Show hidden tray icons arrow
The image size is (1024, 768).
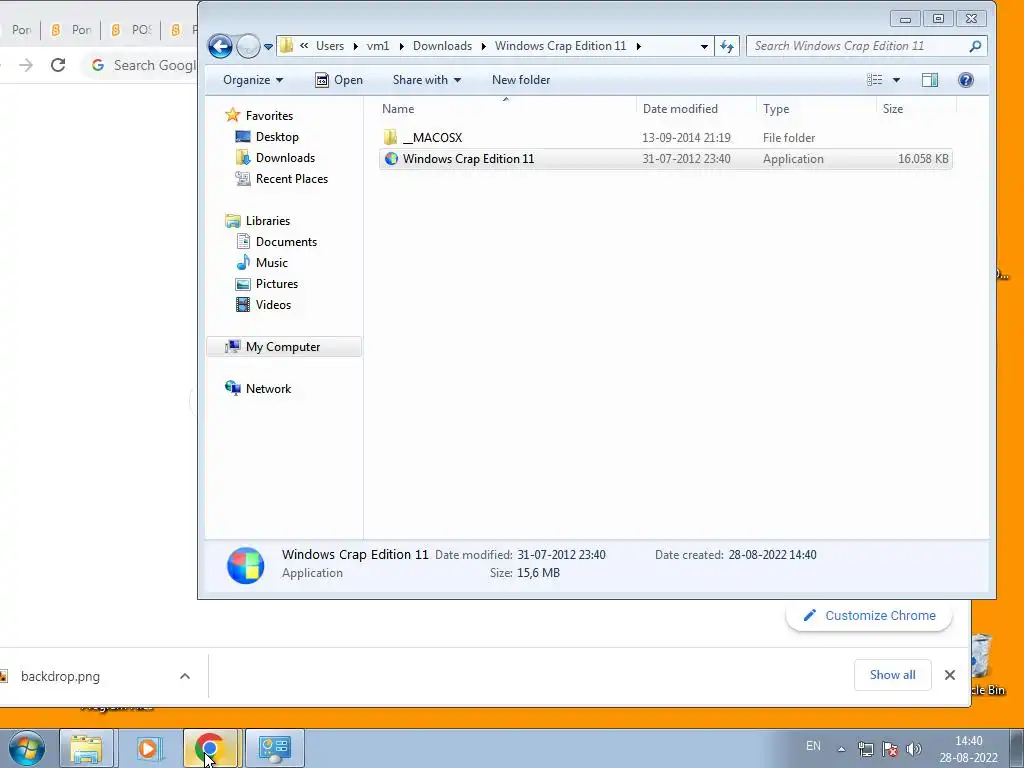point(842,749)
